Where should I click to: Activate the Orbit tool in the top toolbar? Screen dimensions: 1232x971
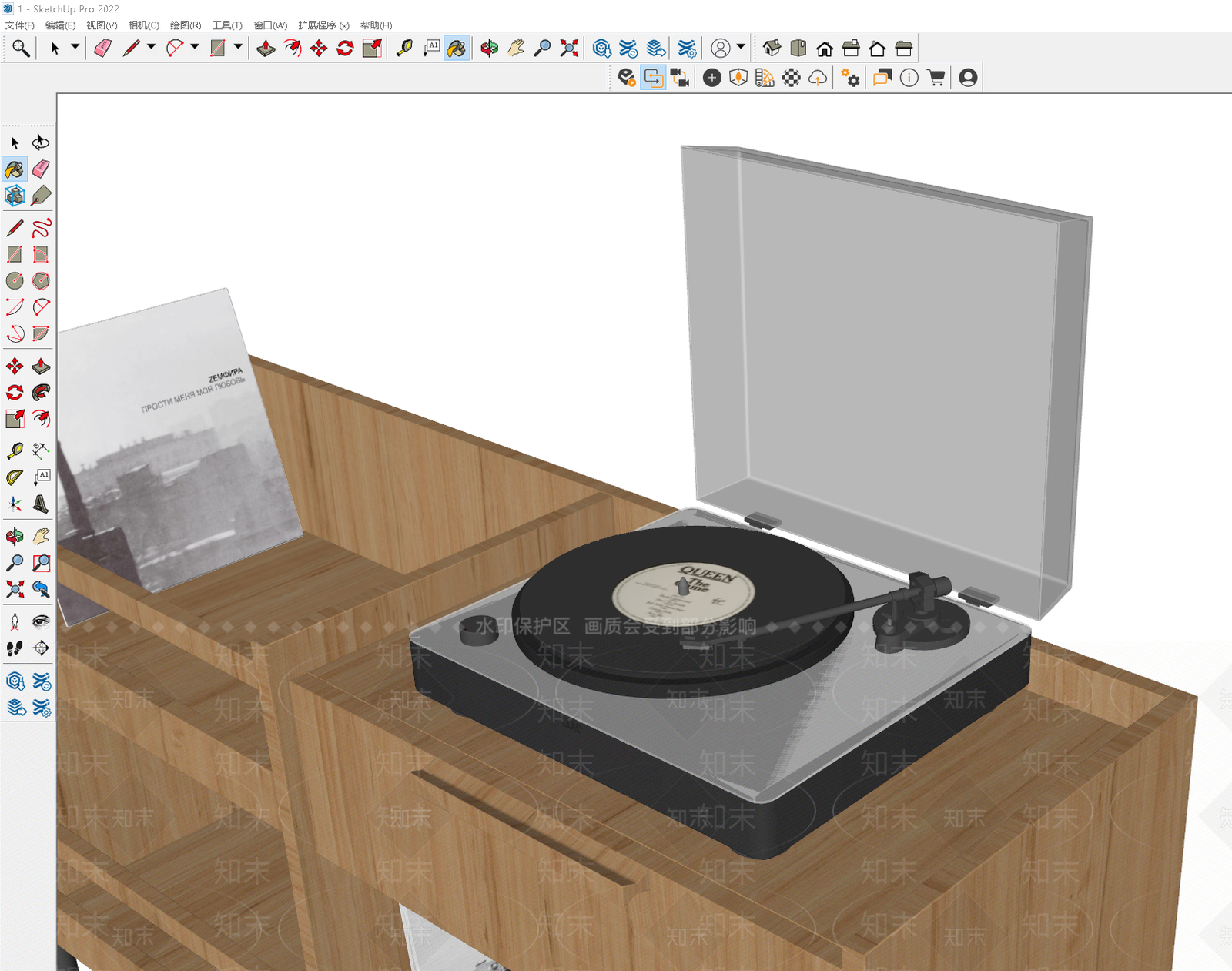489,49
